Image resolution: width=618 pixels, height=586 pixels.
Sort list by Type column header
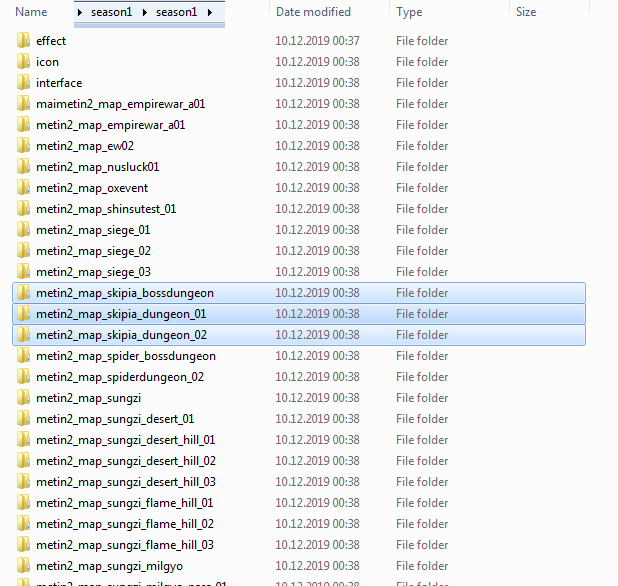(409, 12)
